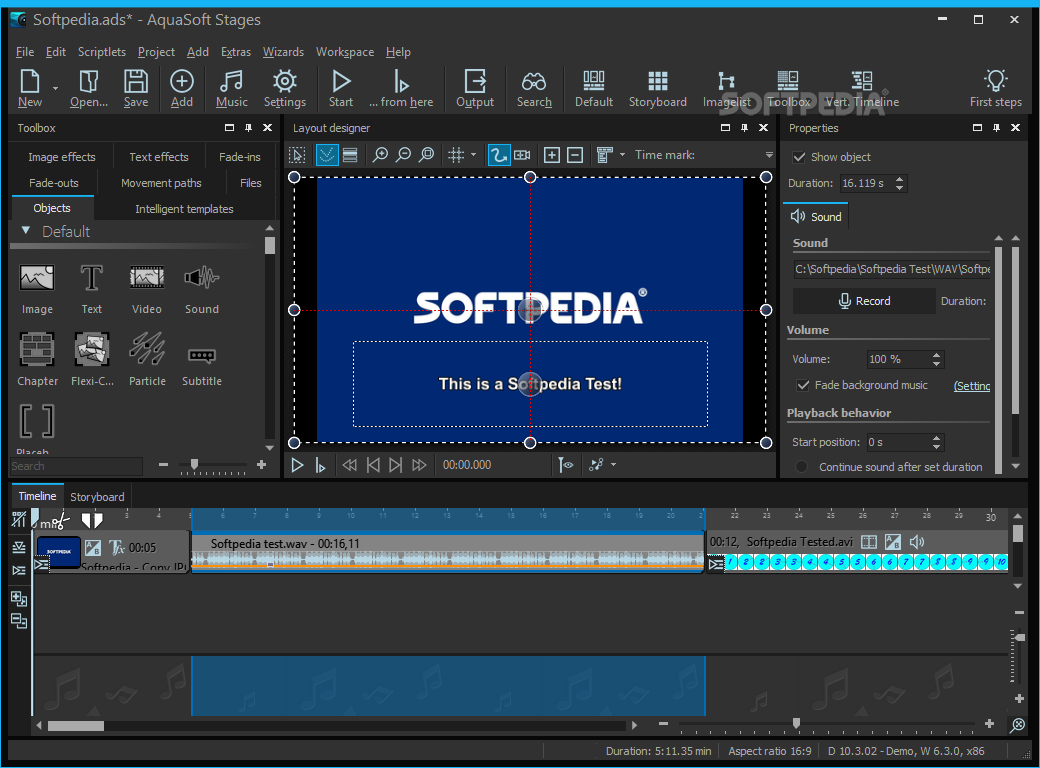The image size is (1040, 768).
Task: Select the Chapter object icon
Action: pyautogui.click(x=37, y=349)
